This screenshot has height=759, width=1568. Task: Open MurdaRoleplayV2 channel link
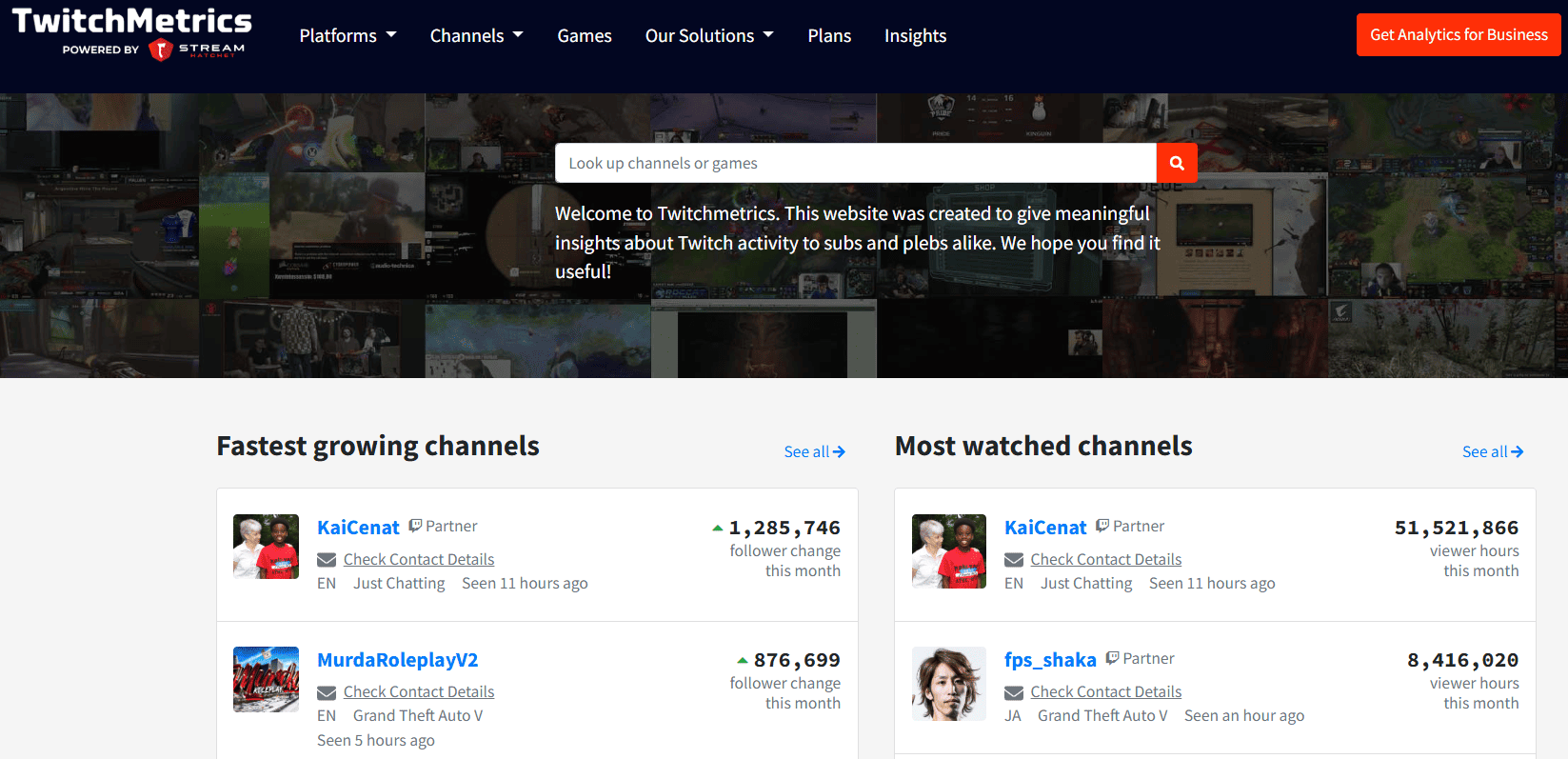(398, 660)
